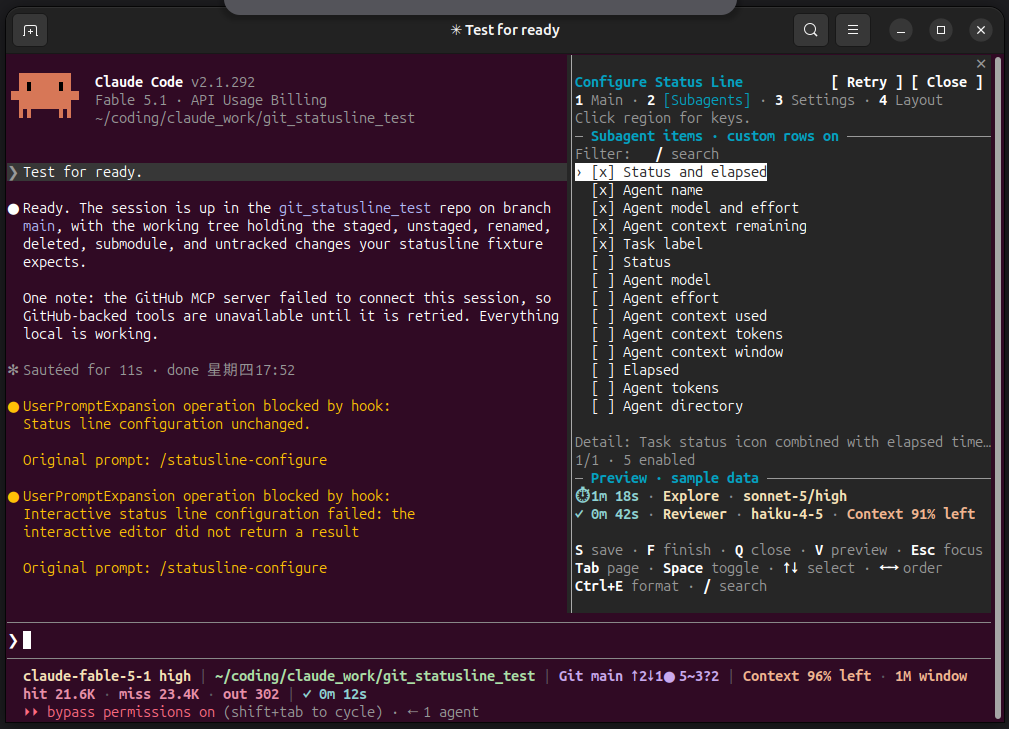
Task: Click the working directory path in statusline
Action: 375,676
